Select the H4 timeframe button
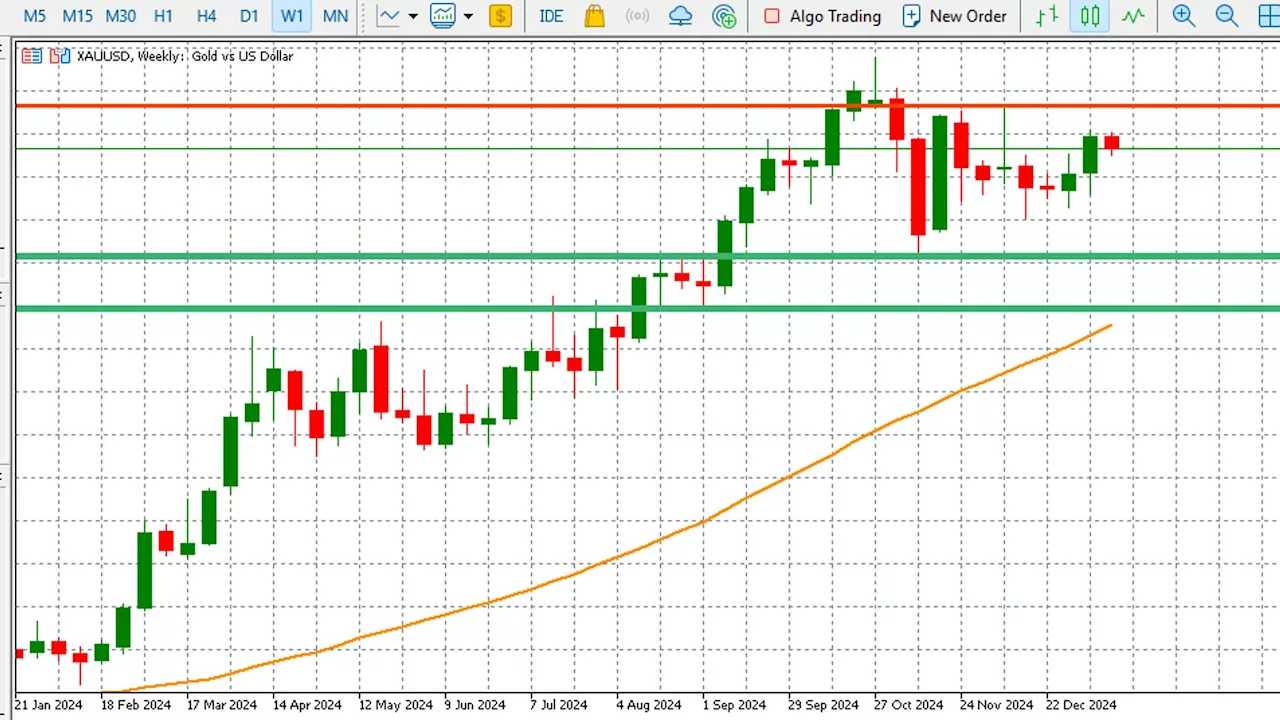Screen dimensions: 1280x720 coord(206,16)
